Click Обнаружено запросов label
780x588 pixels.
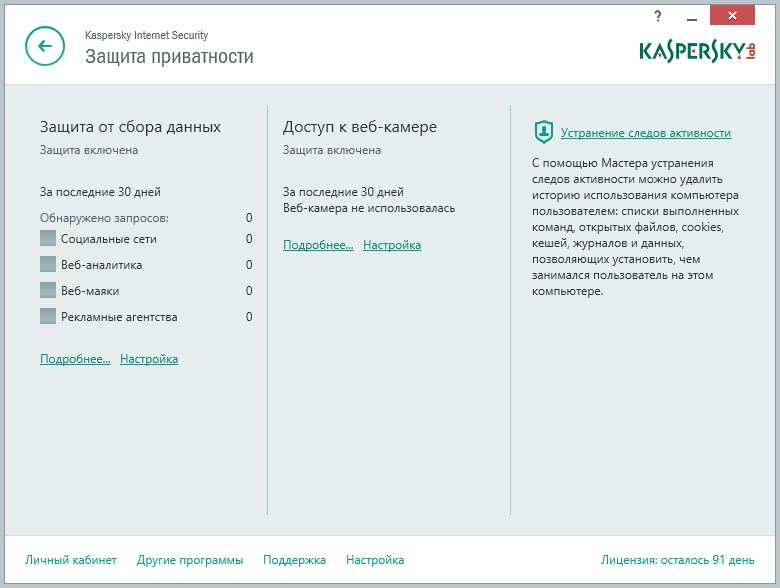pyautogui.click(x=104, y=218)
